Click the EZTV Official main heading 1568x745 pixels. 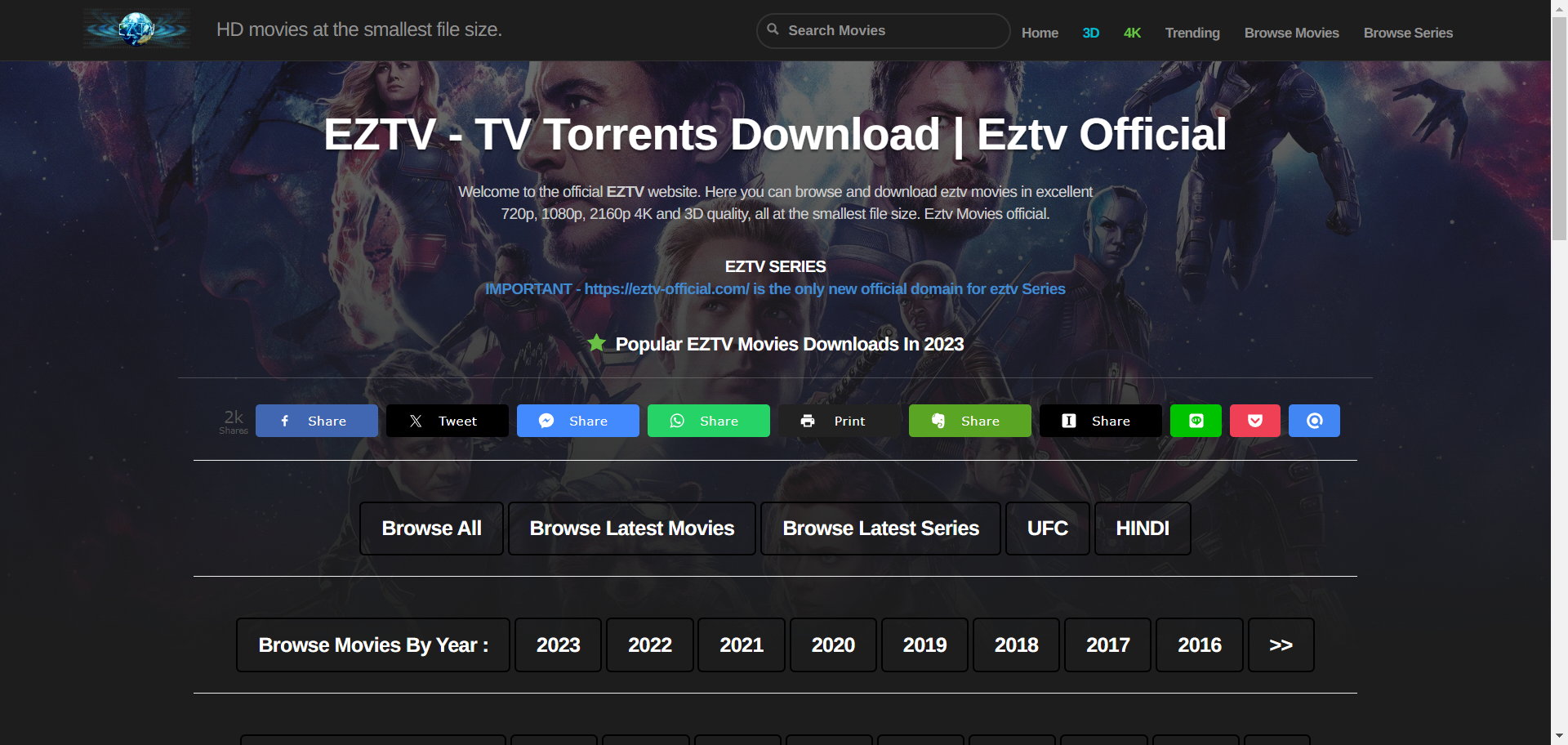tap(775, 134)
